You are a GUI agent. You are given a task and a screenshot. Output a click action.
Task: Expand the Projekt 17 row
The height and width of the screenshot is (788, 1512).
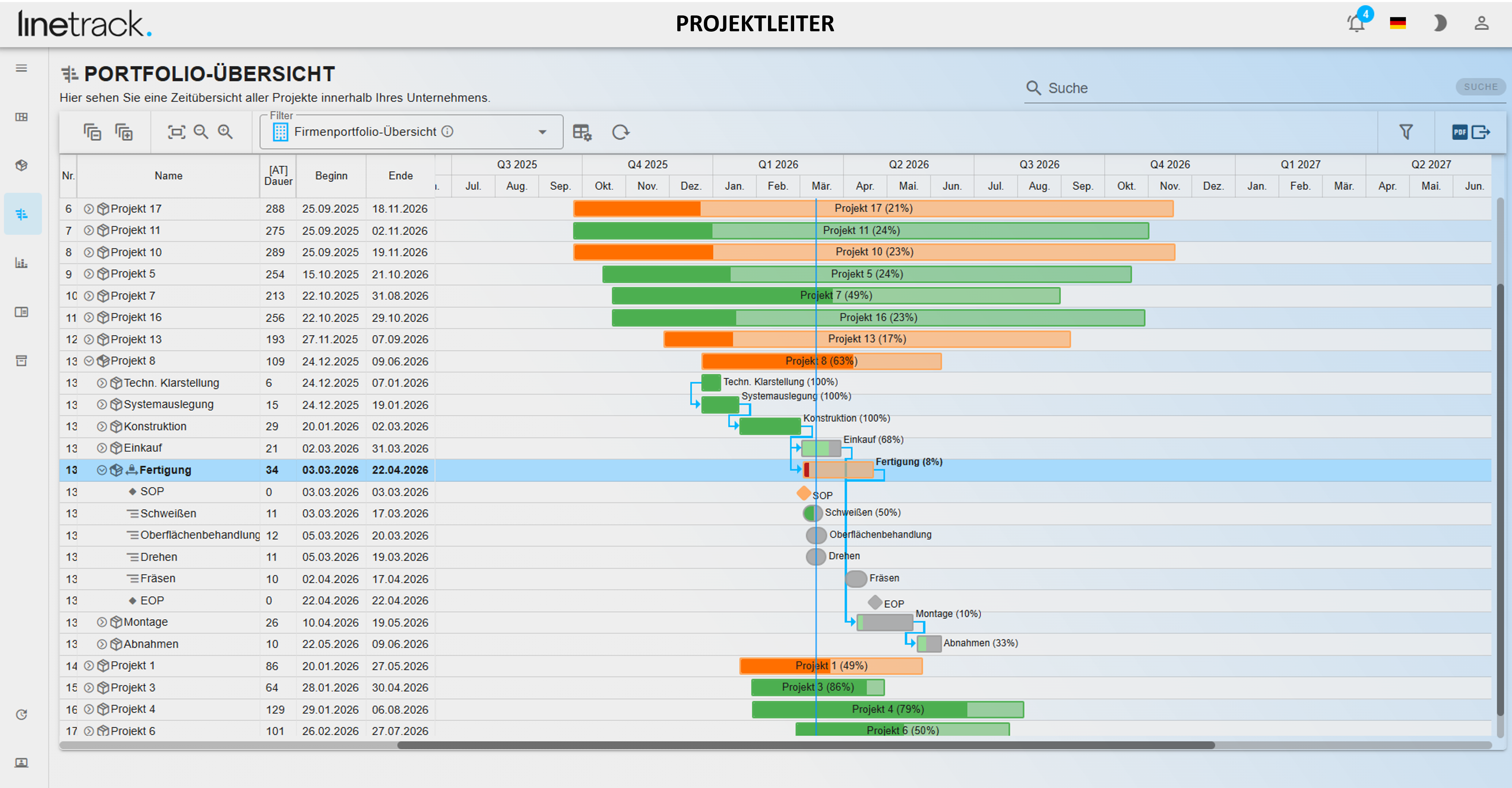coord(89,209)
